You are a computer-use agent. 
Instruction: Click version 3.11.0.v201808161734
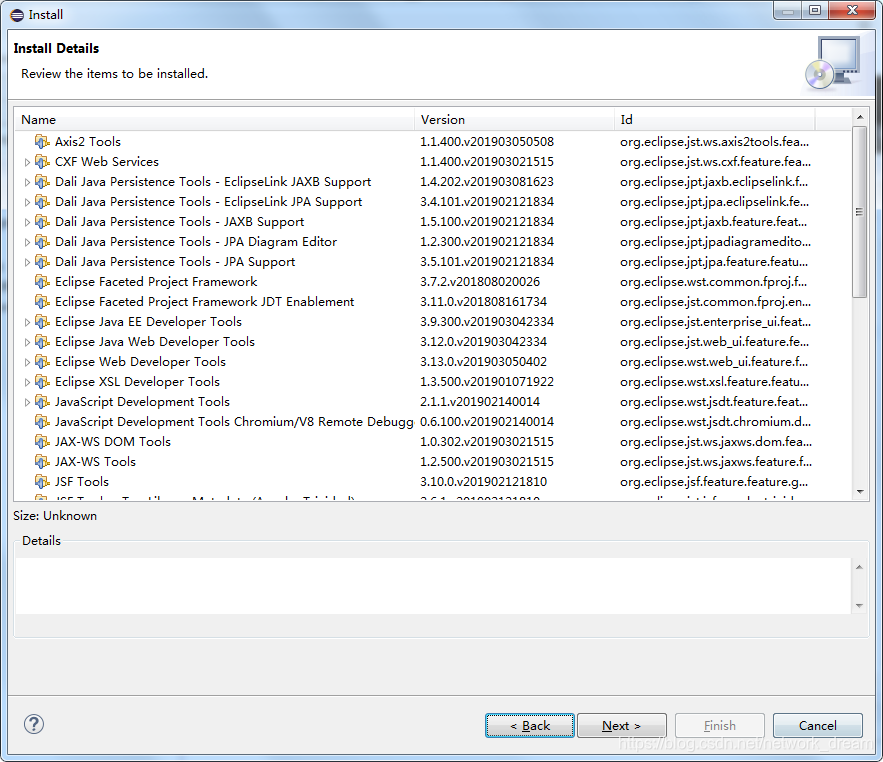point(484,301)
